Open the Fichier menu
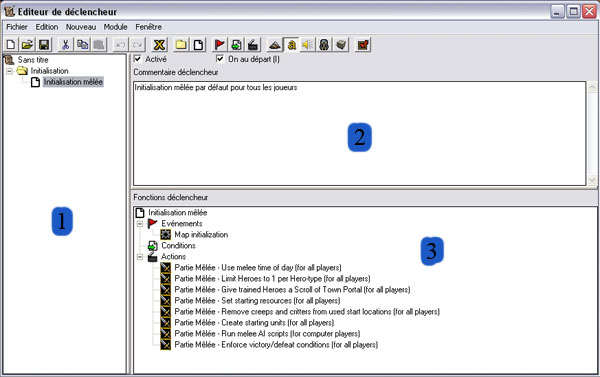The image size is (600, 377). [17, 27]
